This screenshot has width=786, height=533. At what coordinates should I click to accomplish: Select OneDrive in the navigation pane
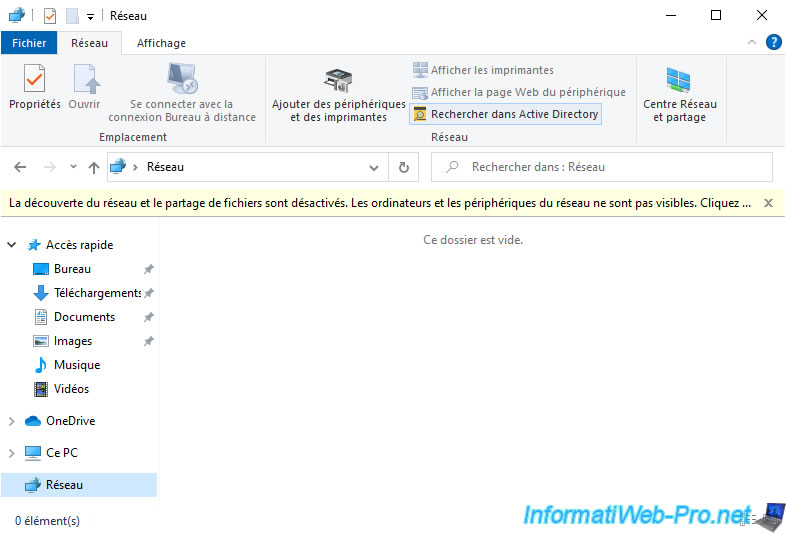pos(70,421)
